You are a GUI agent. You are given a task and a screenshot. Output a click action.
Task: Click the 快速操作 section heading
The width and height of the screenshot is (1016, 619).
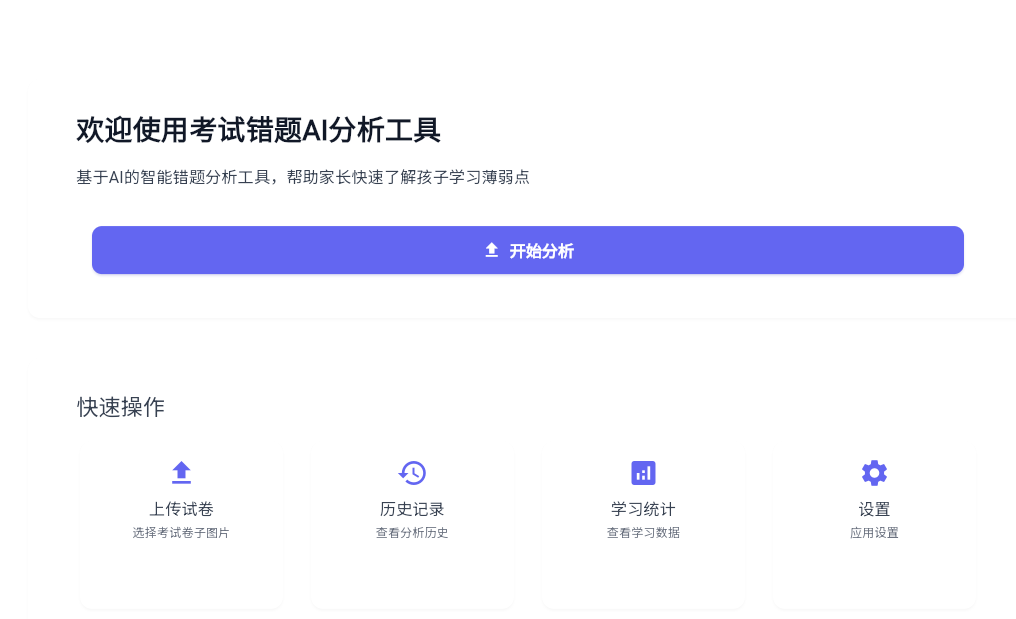tap(121, 407)
